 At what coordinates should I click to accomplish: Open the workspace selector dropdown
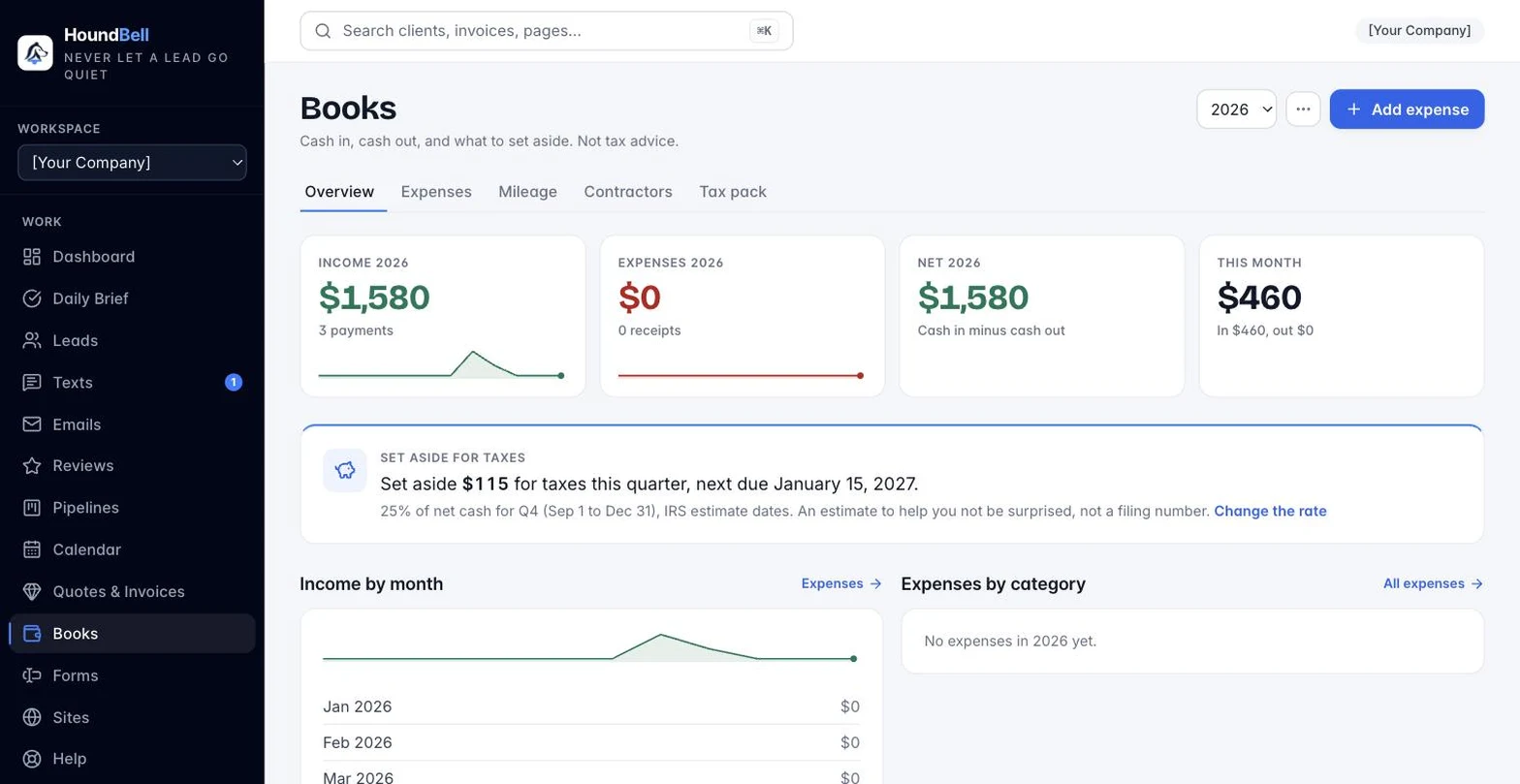(132, 163)
